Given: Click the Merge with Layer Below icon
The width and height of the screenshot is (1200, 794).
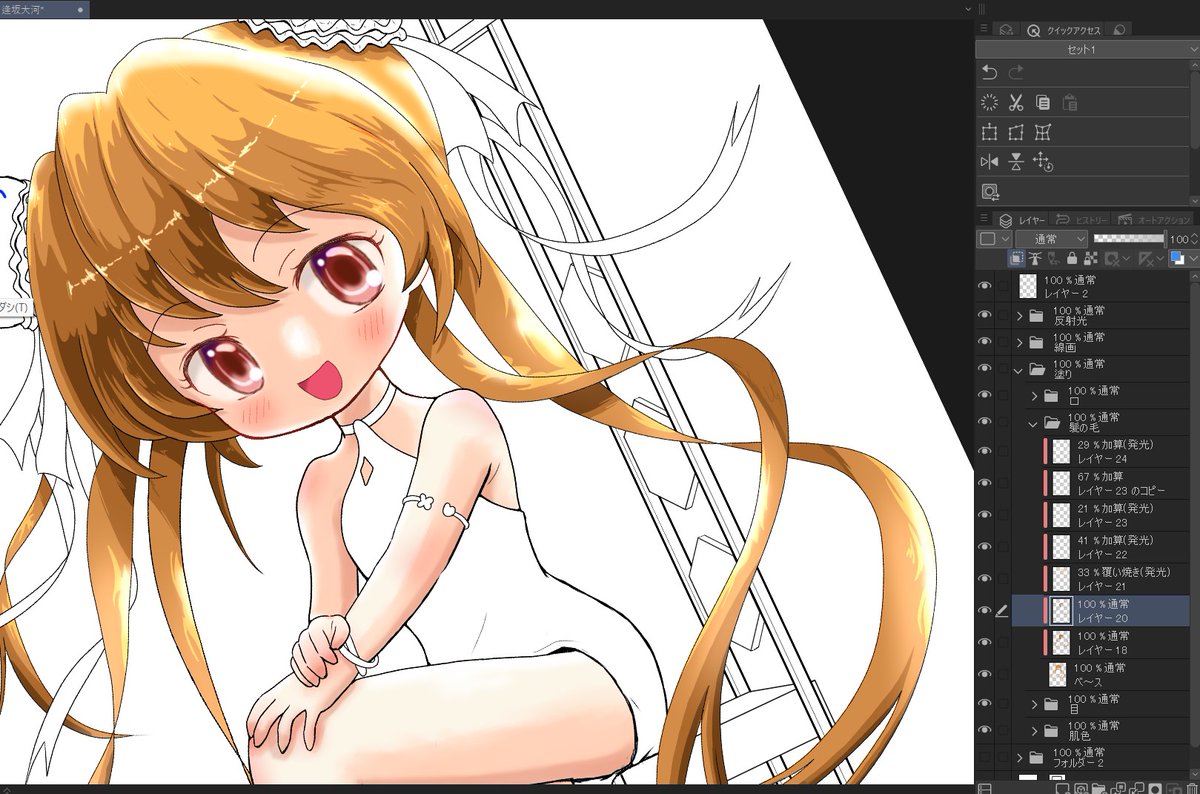Looking at the screenshot, I should pyautogui.click(x=1136, y=788).
